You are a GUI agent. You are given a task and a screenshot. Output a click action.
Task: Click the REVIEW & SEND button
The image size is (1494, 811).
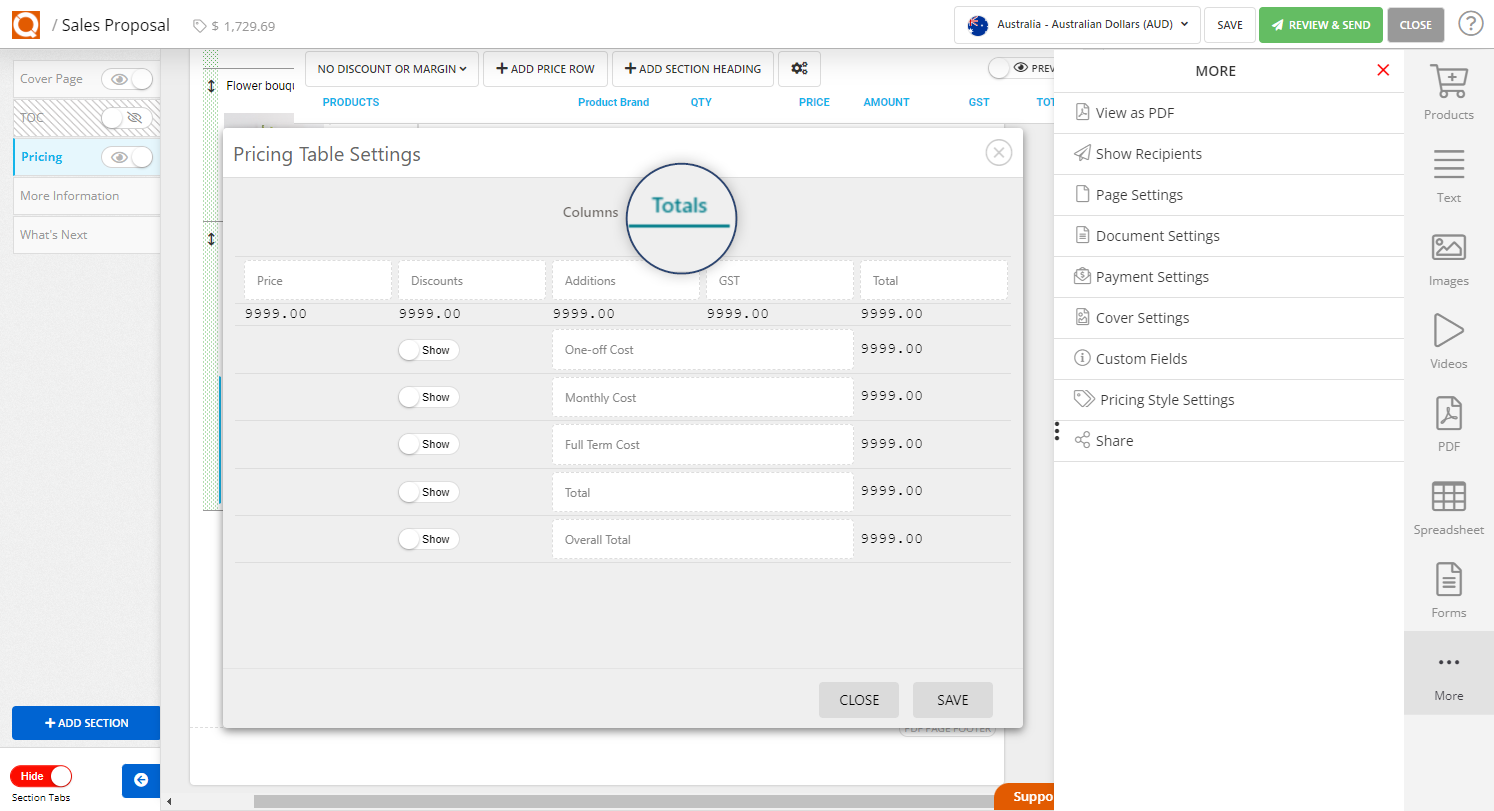(x=1320, y=24)
